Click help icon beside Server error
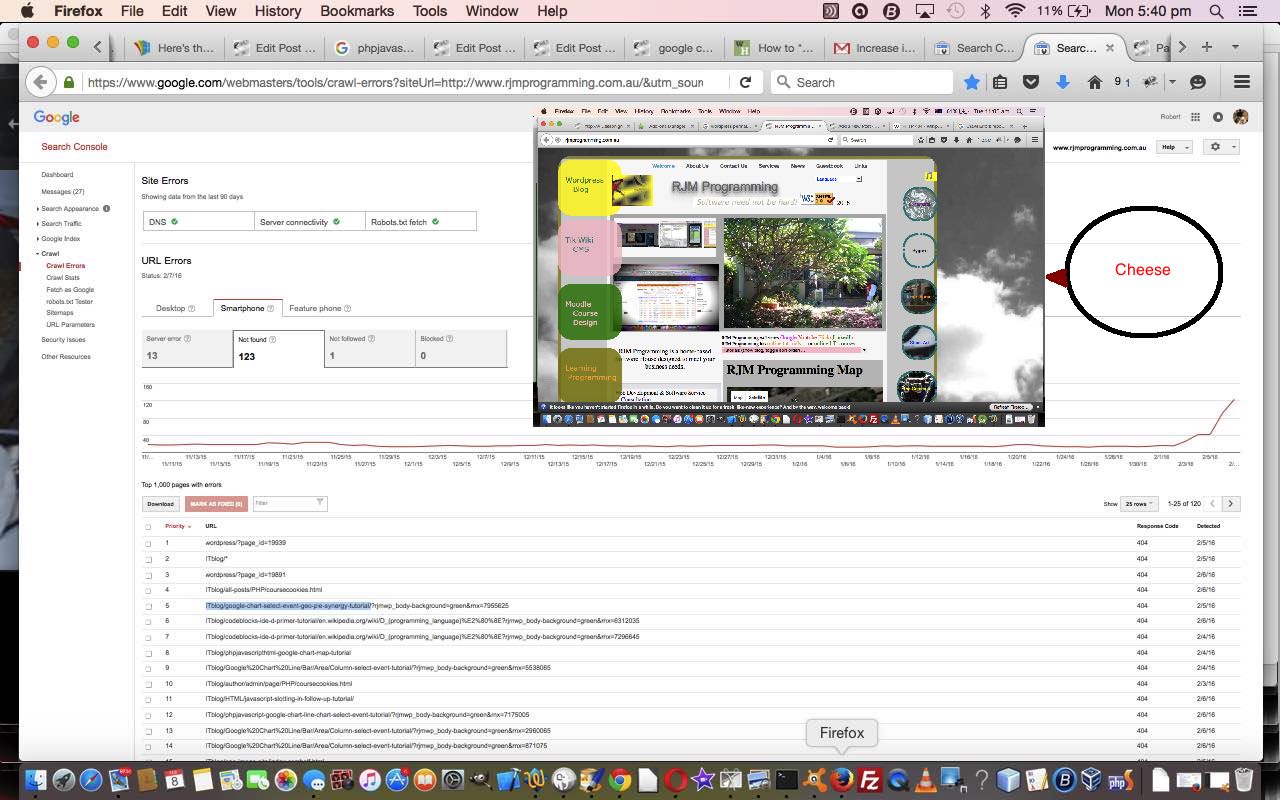This screenshot has height=800, width=1280. pyautogui.click(x=187, y=339)
